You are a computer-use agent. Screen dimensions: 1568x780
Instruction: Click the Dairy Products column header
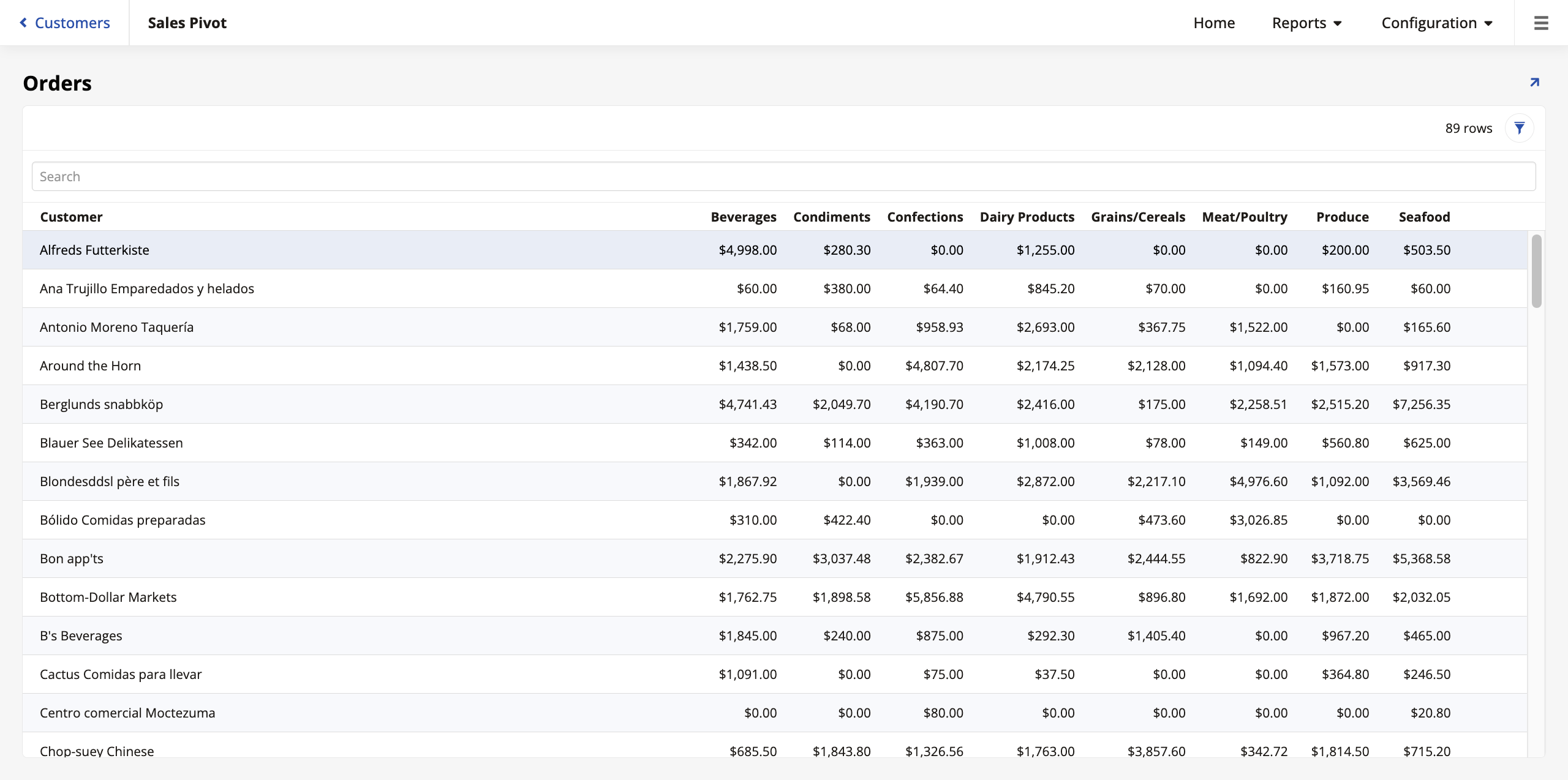coord(1027,217)
